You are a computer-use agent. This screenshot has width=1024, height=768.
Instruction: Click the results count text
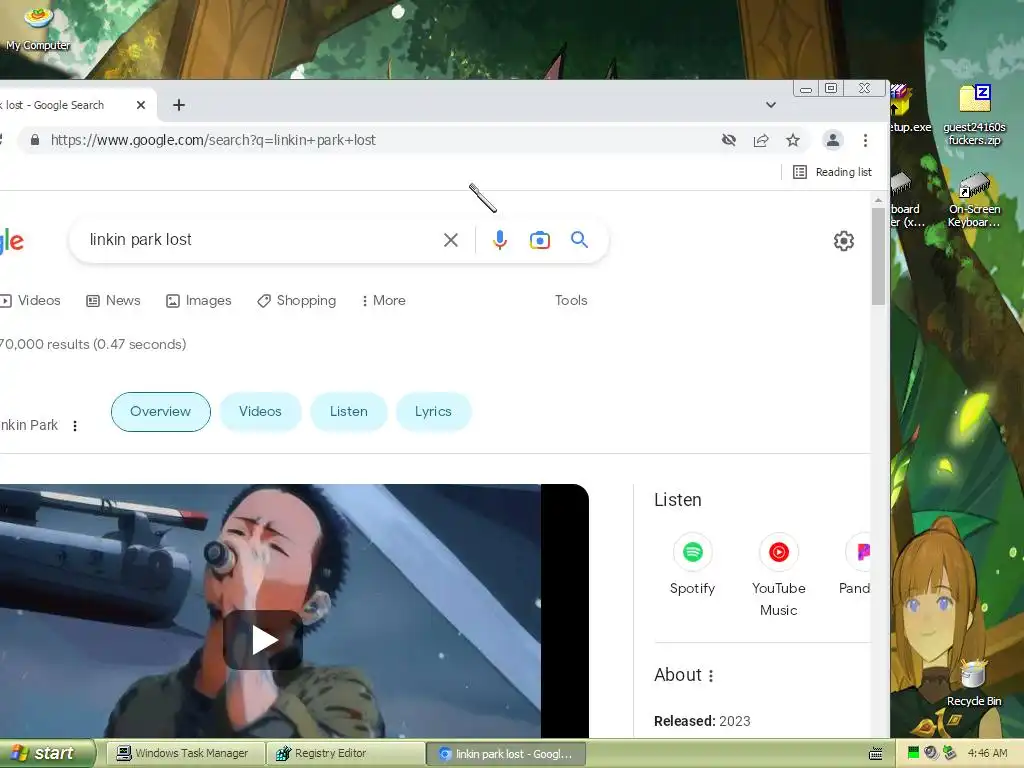[93, 344]
